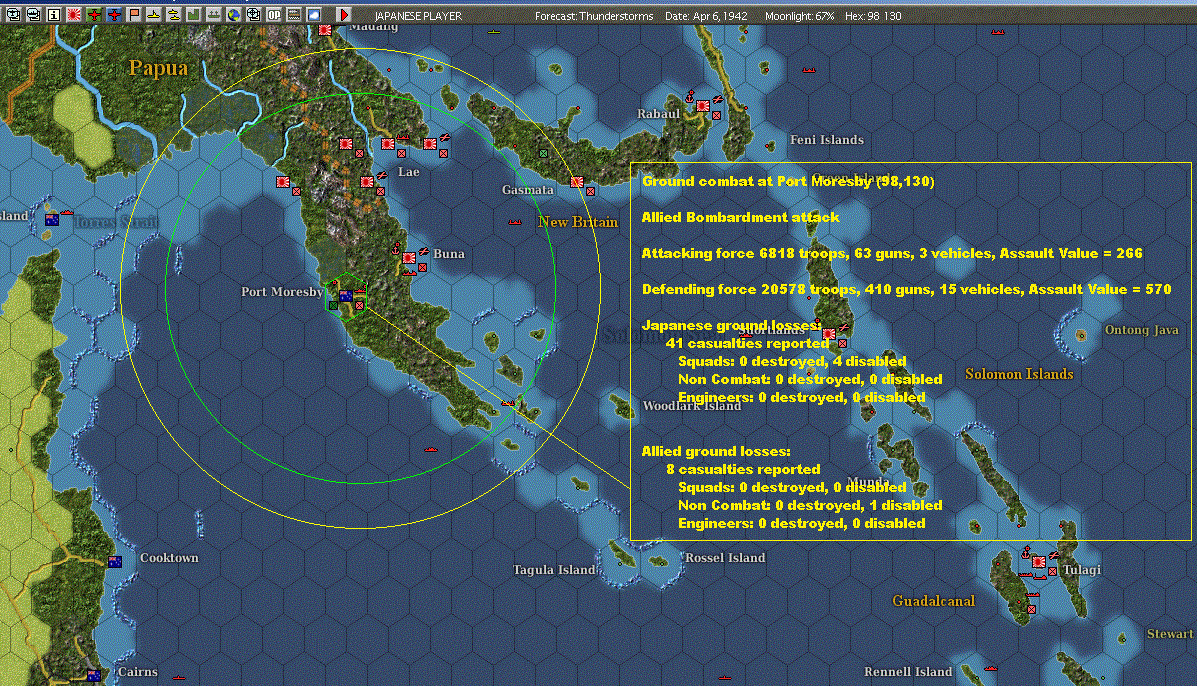This screenshot has height=686, width=1197.
Task: Click the airfield icon at Rabaul
Action: 718,99
